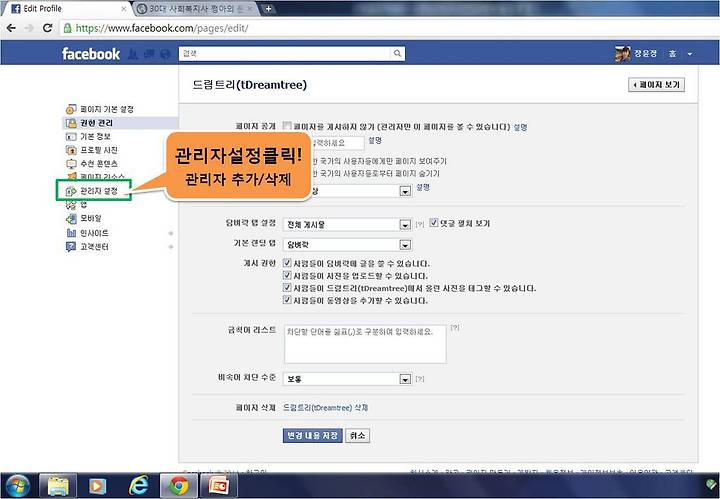Open 인사이트 via its chart icon
This screenshot has height=499, width=720.
coord(71,233)
